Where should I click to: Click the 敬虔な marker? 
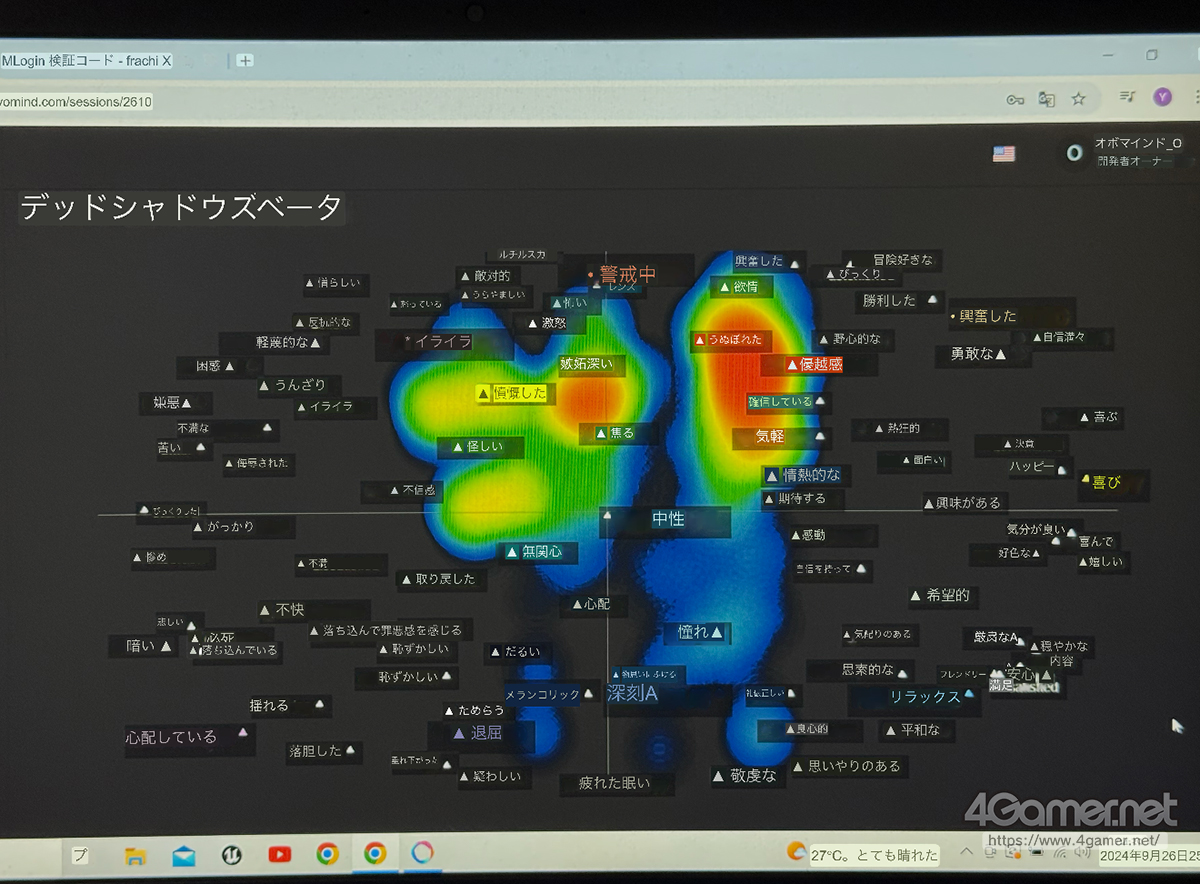(x=745, y=775)
